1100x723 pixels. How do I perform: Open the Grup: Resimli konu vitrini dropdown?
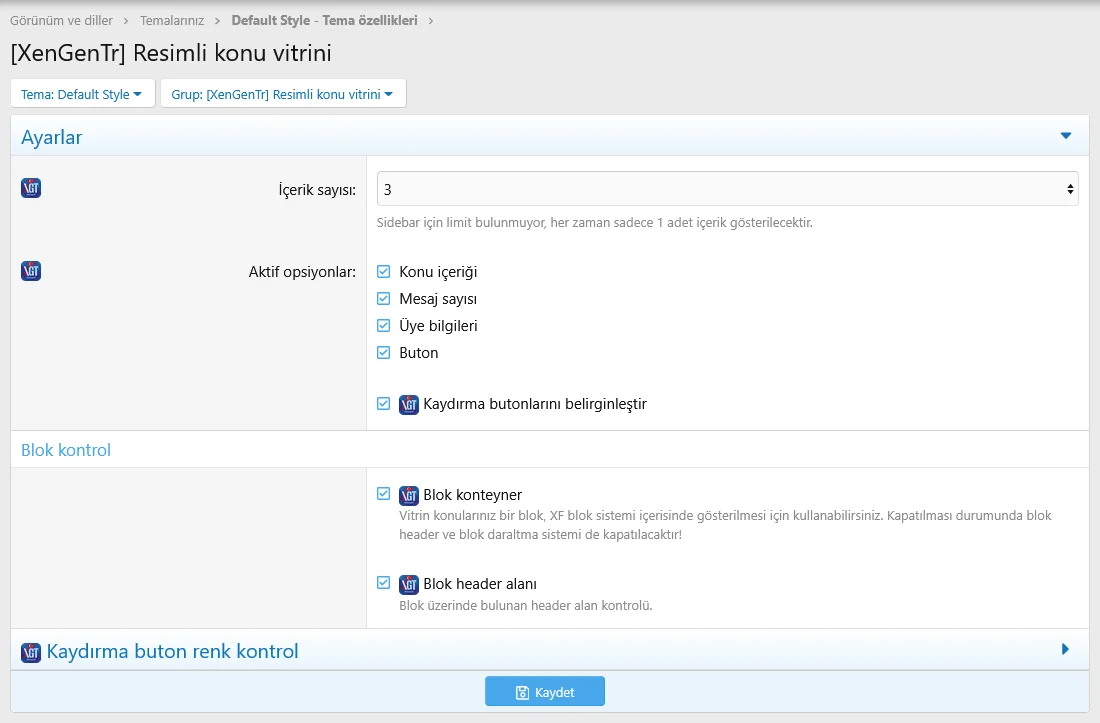click(283, 94)
